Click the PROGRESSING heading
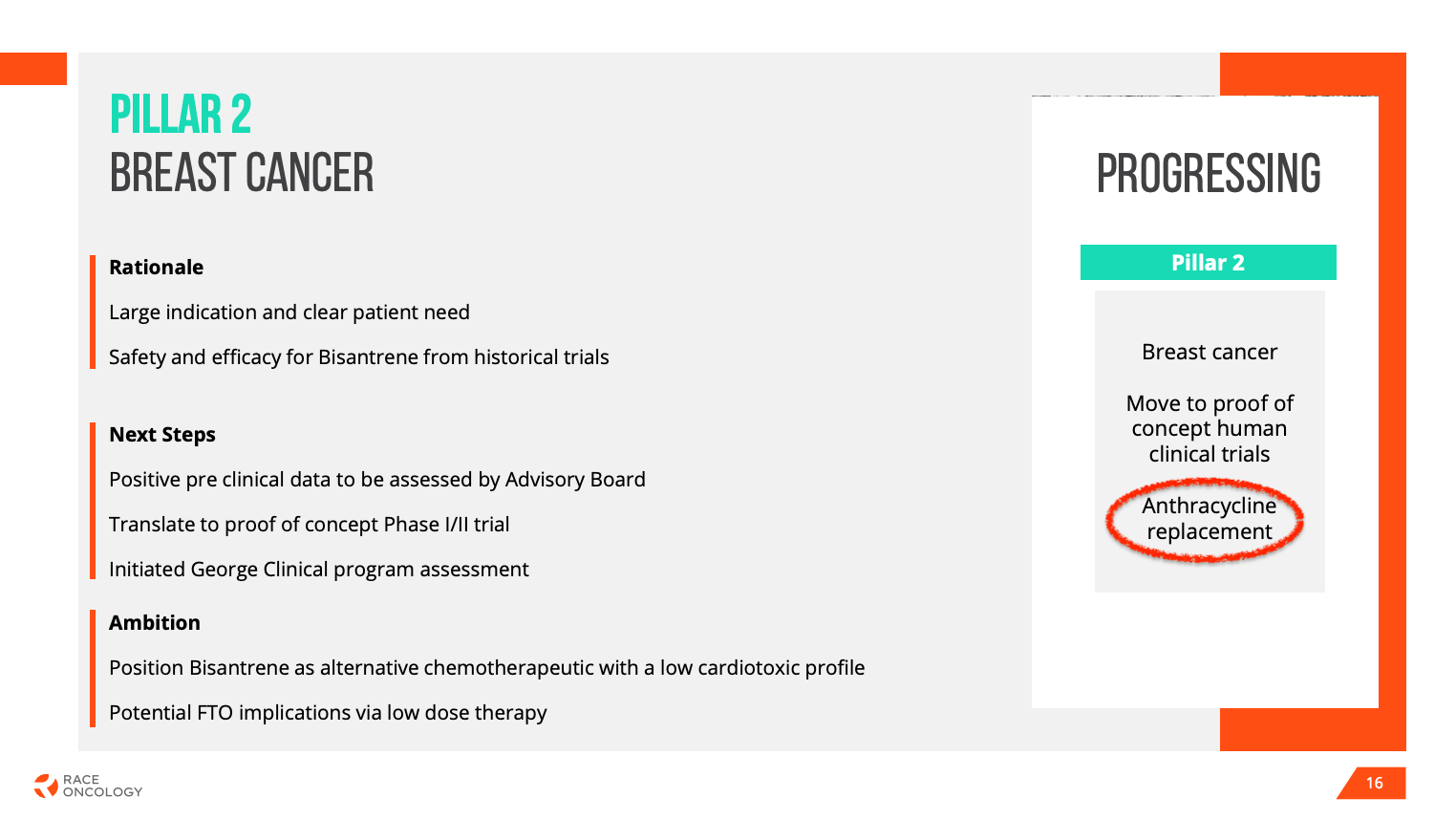The width and height of the screenshot is (1456, 820). pos(1209,174)
